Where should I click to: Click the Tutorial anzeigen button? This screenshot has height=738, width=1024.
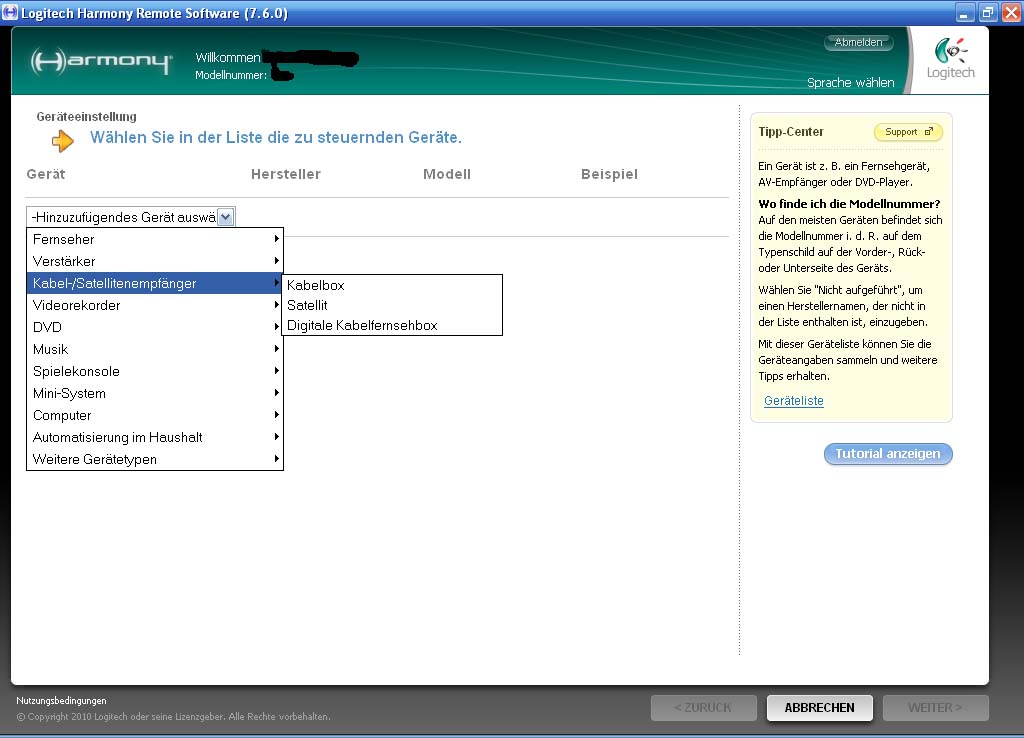tap(888, 454)
